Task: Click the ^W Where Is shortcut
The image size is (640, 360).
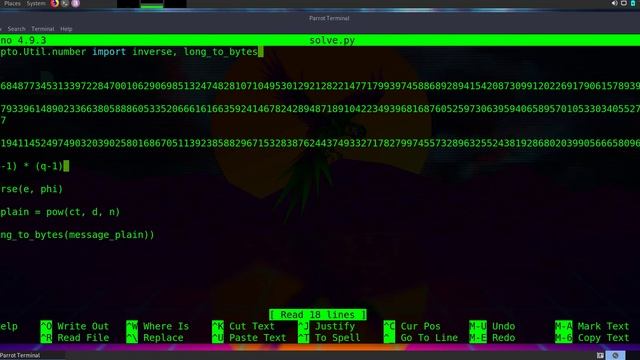Action: 158,326
